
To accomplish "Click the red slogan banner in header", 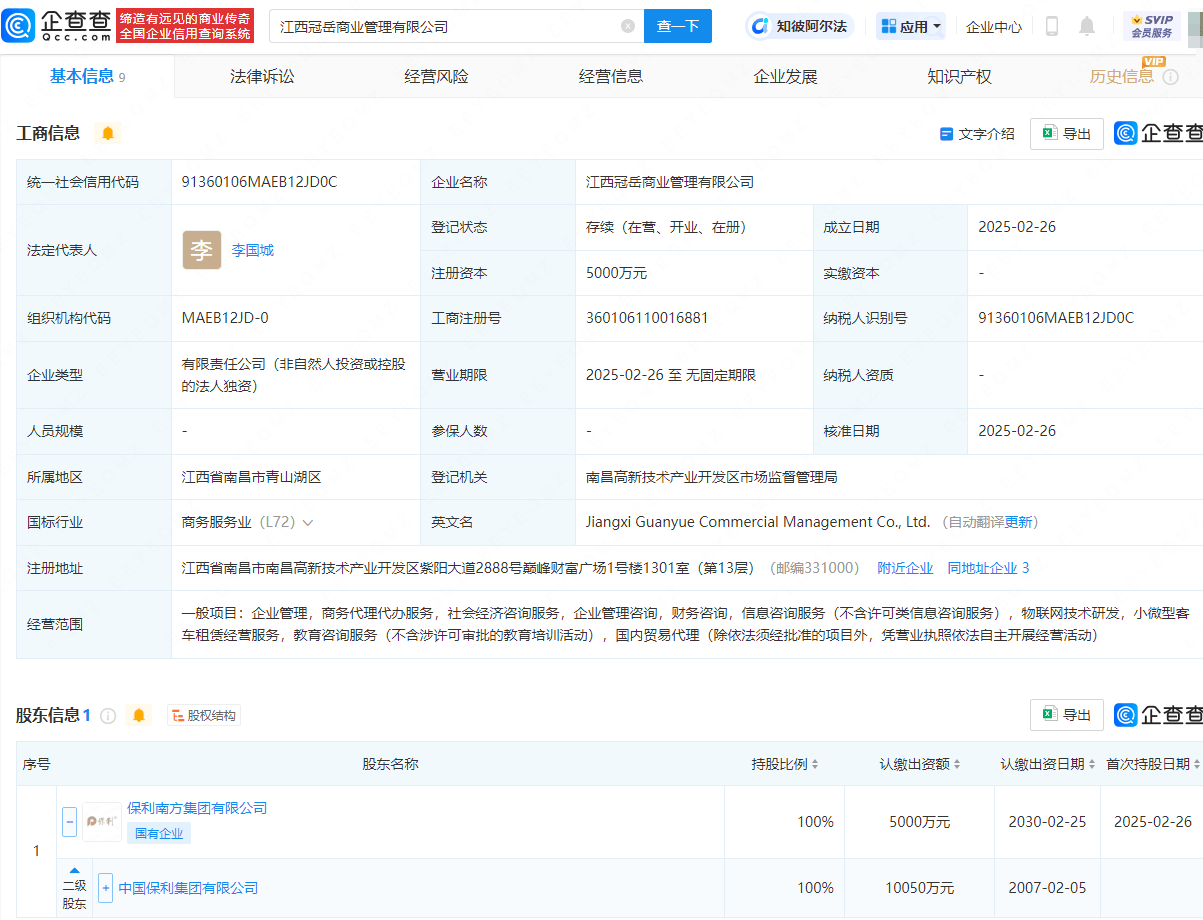I will coord(185,26).
